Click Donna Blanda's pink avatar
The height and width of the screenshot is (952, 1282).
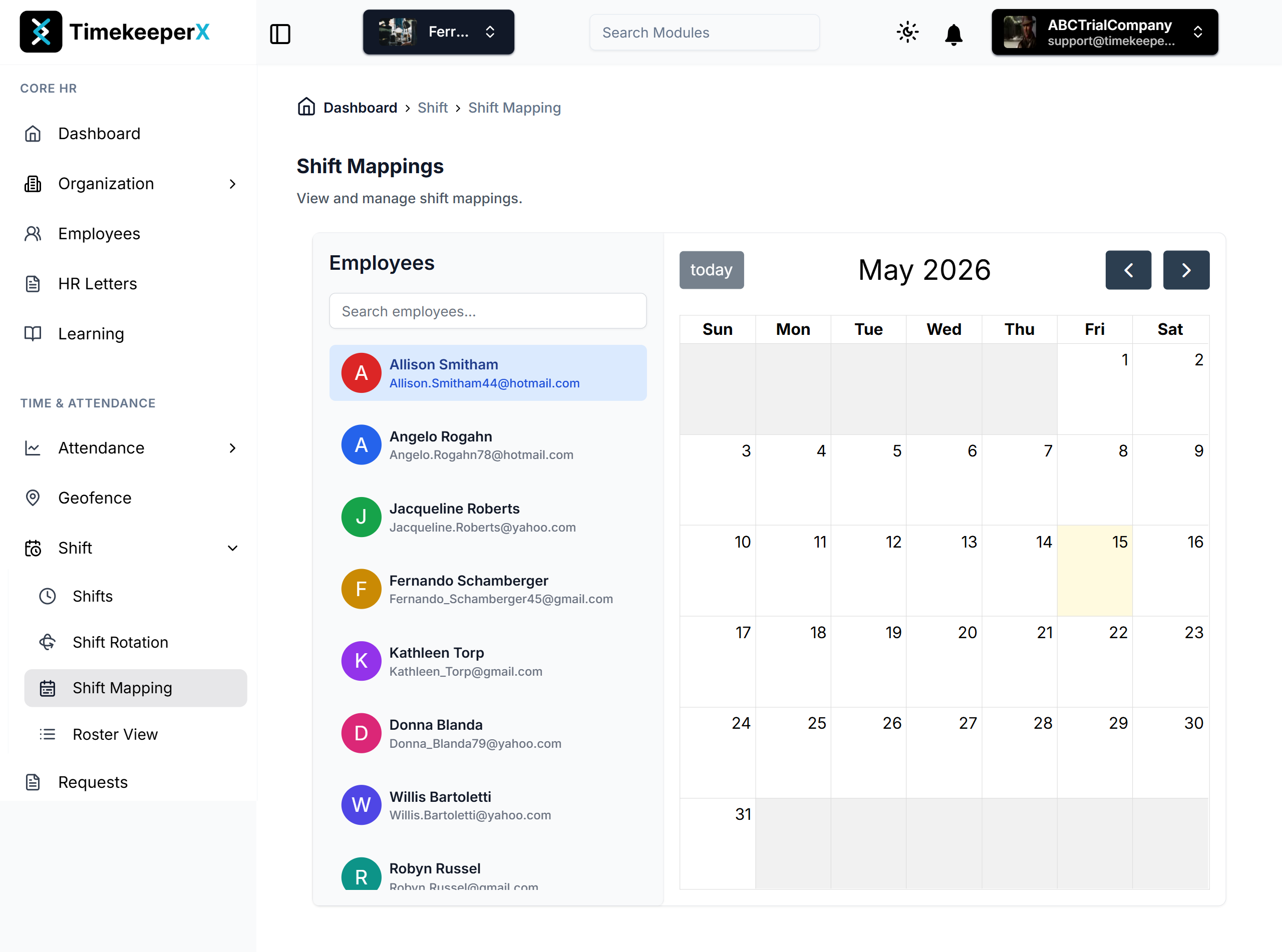361,733
